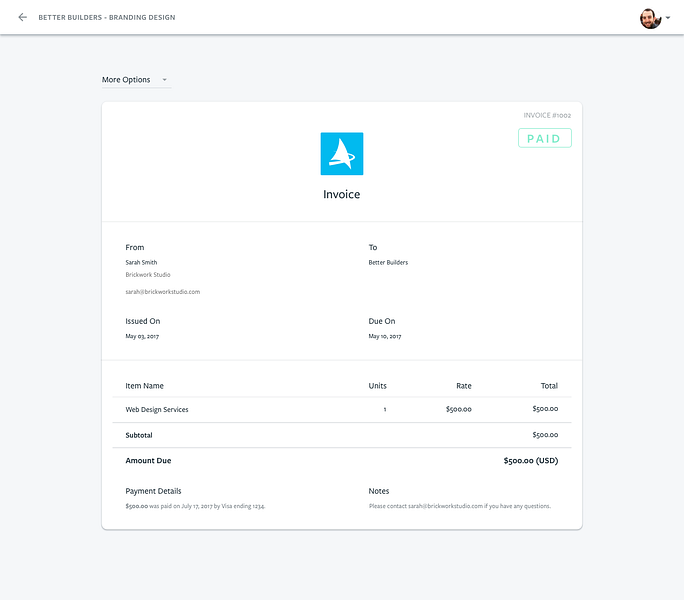Click the paid by Visa ending 1234 text
The height and width of the screenshot is (600, 684).
click(195, 506)
